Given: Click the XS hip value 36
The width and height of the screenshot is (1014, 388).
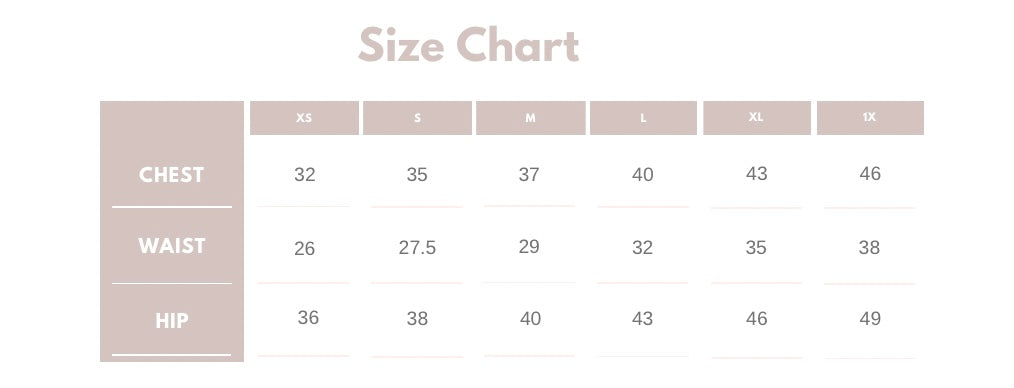Looking at the screenshot, I should coord(308,318).
